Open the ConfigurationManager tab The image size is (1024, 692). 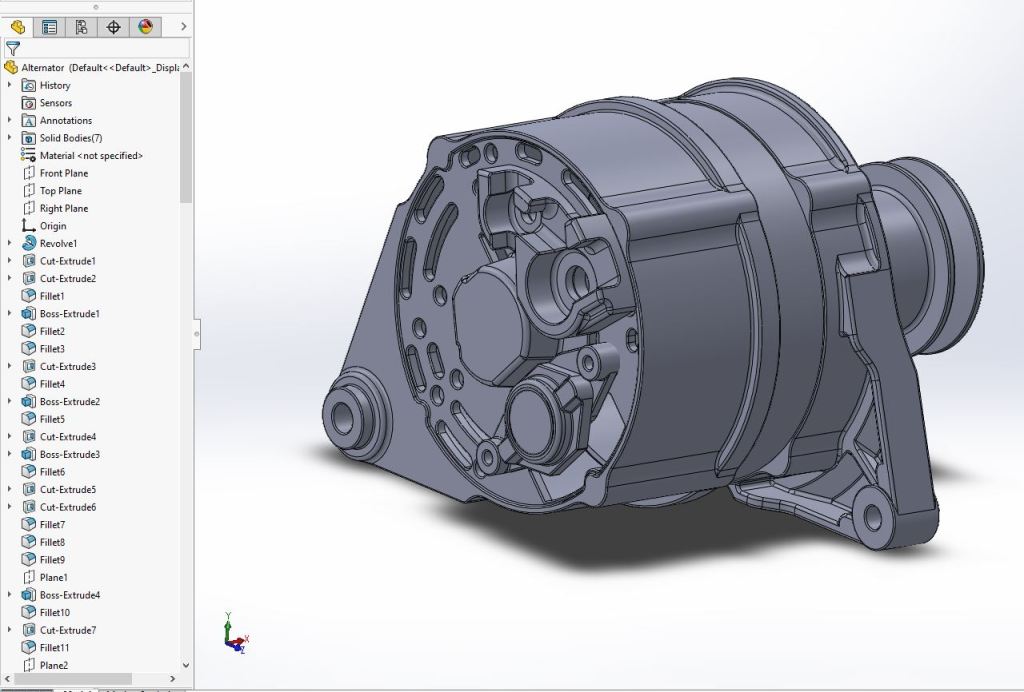click(81, 27)
